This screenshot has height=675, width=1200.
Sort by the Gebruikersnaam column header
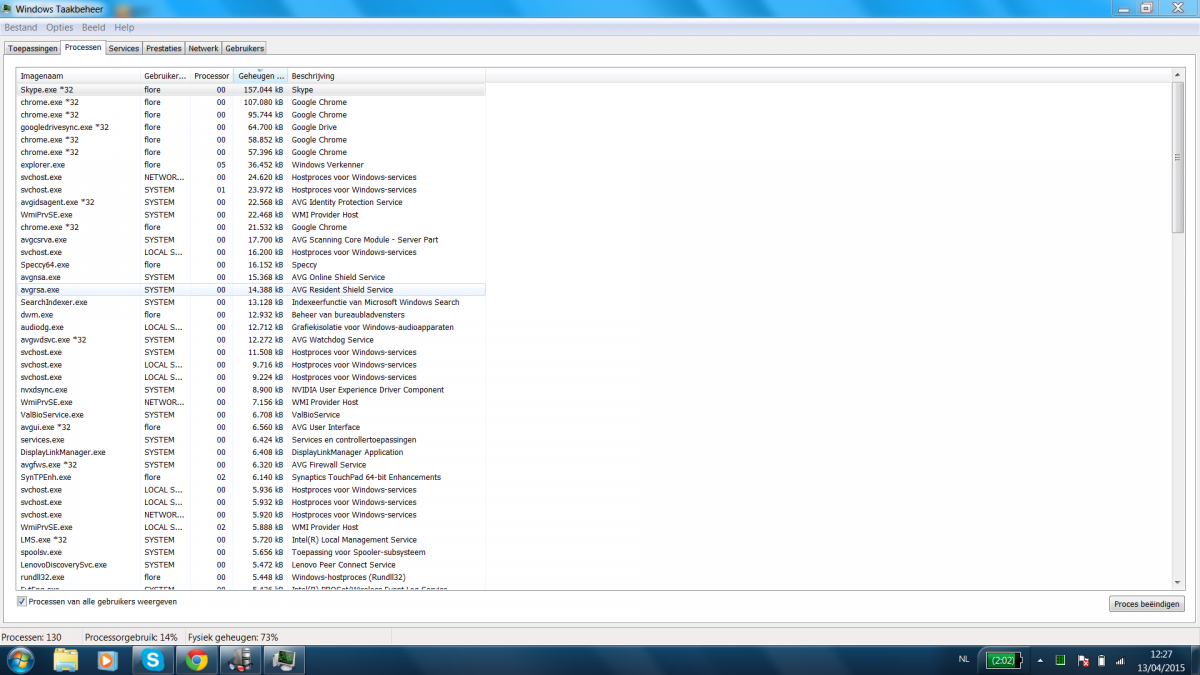tap(165, 76)
